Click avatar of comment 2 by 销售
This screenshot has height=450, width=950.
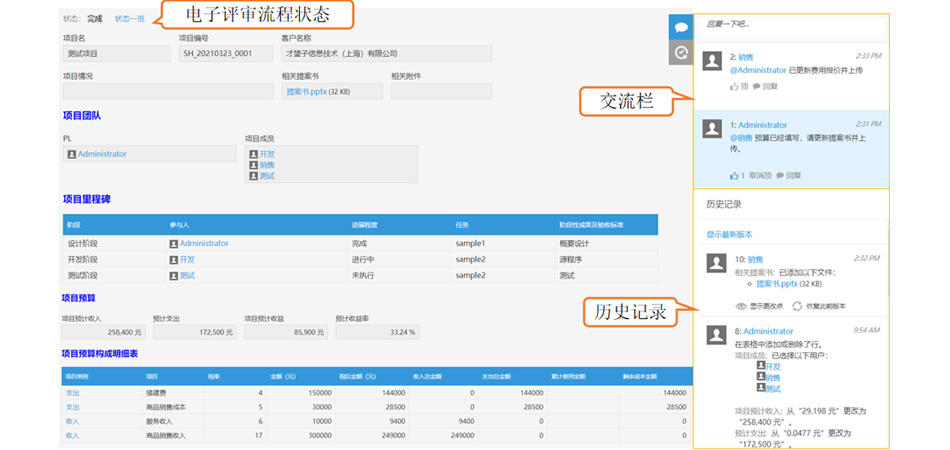pos(714,61)
